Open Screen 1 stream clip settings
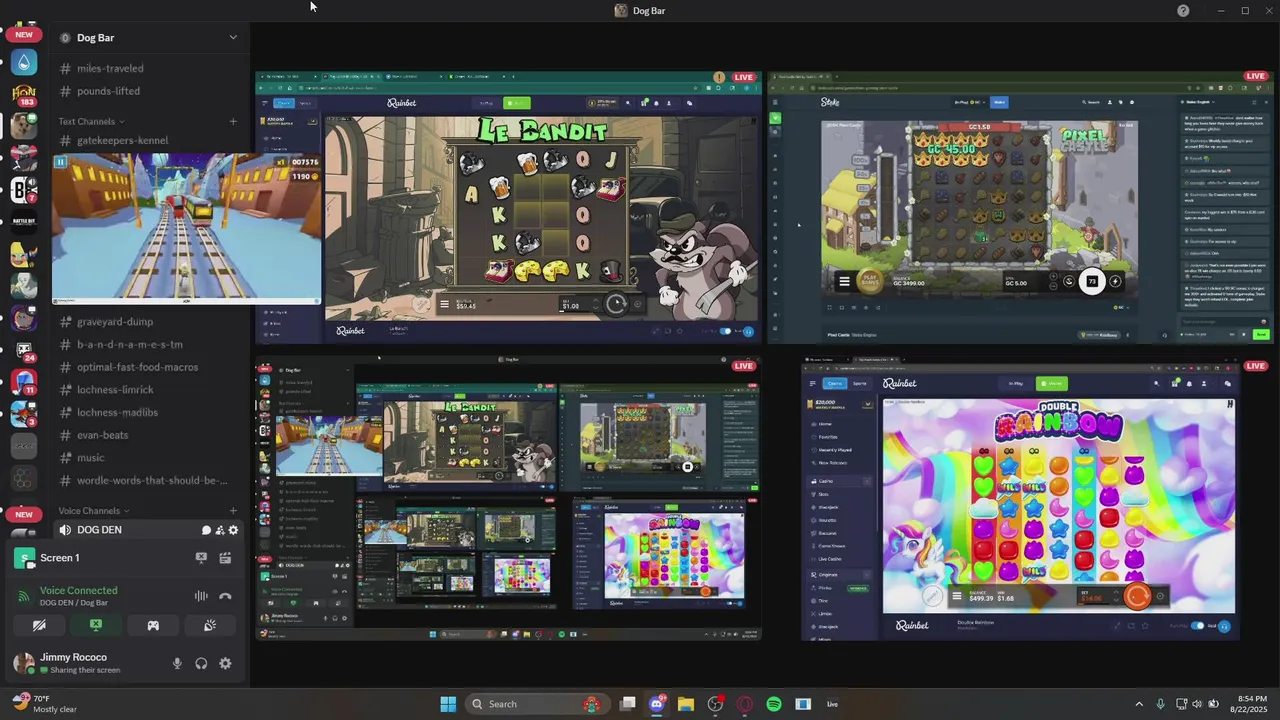 pyautogui.click(x=225, y=558)
